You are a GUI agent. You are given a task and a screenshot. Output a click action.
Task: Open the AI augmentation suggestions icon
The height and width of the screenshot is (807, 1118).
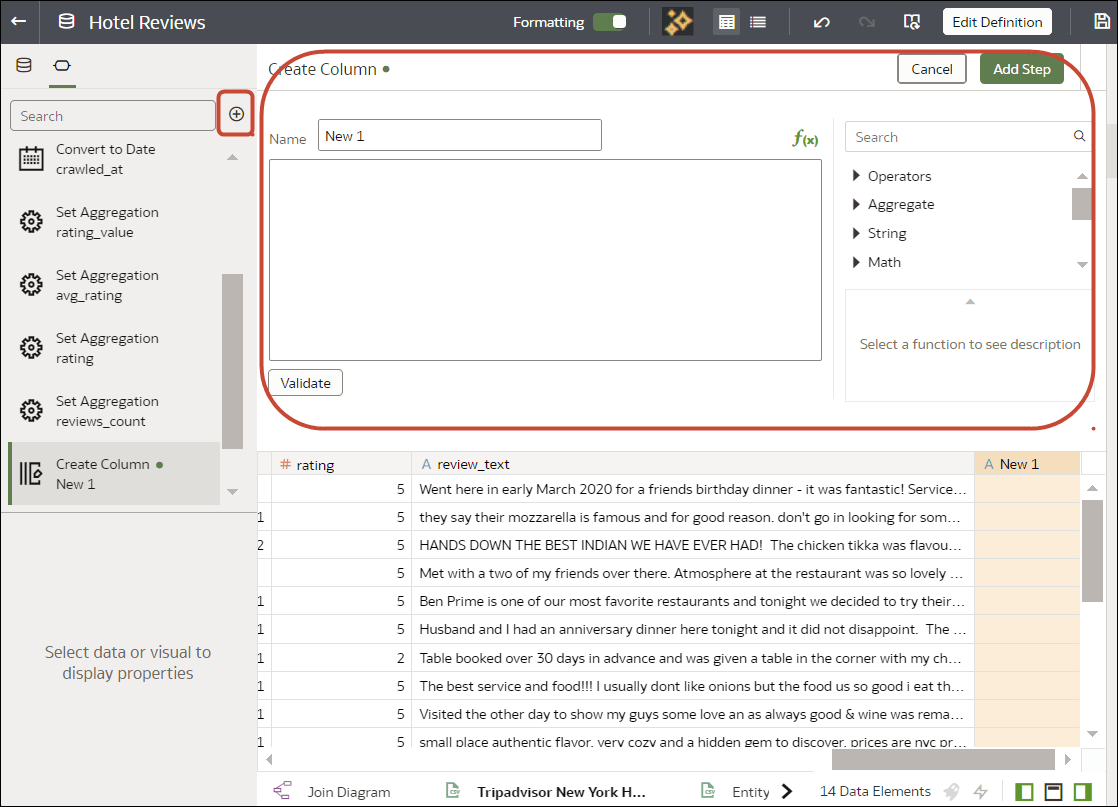[677, 21]
